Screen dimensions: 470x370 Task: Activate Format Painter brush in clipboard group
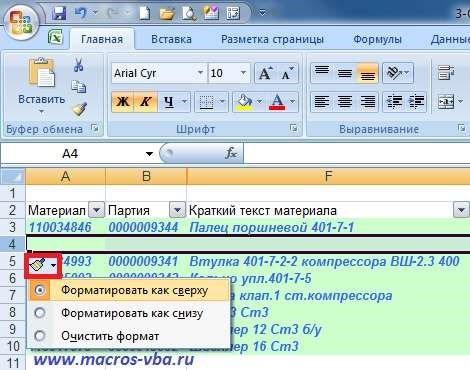(79, 109)
